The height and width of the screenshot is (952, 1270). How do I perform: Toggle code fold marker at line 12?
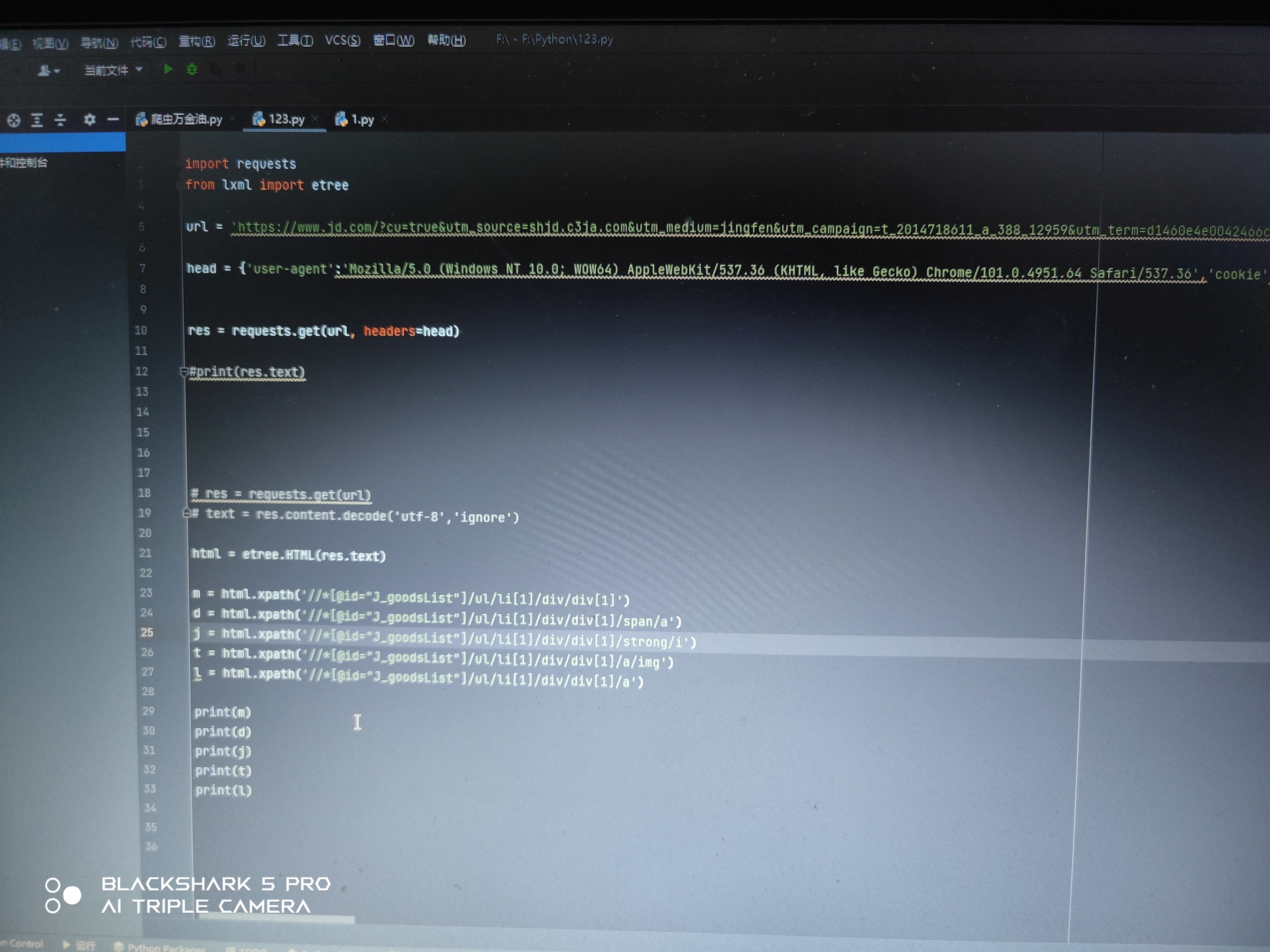184,372
